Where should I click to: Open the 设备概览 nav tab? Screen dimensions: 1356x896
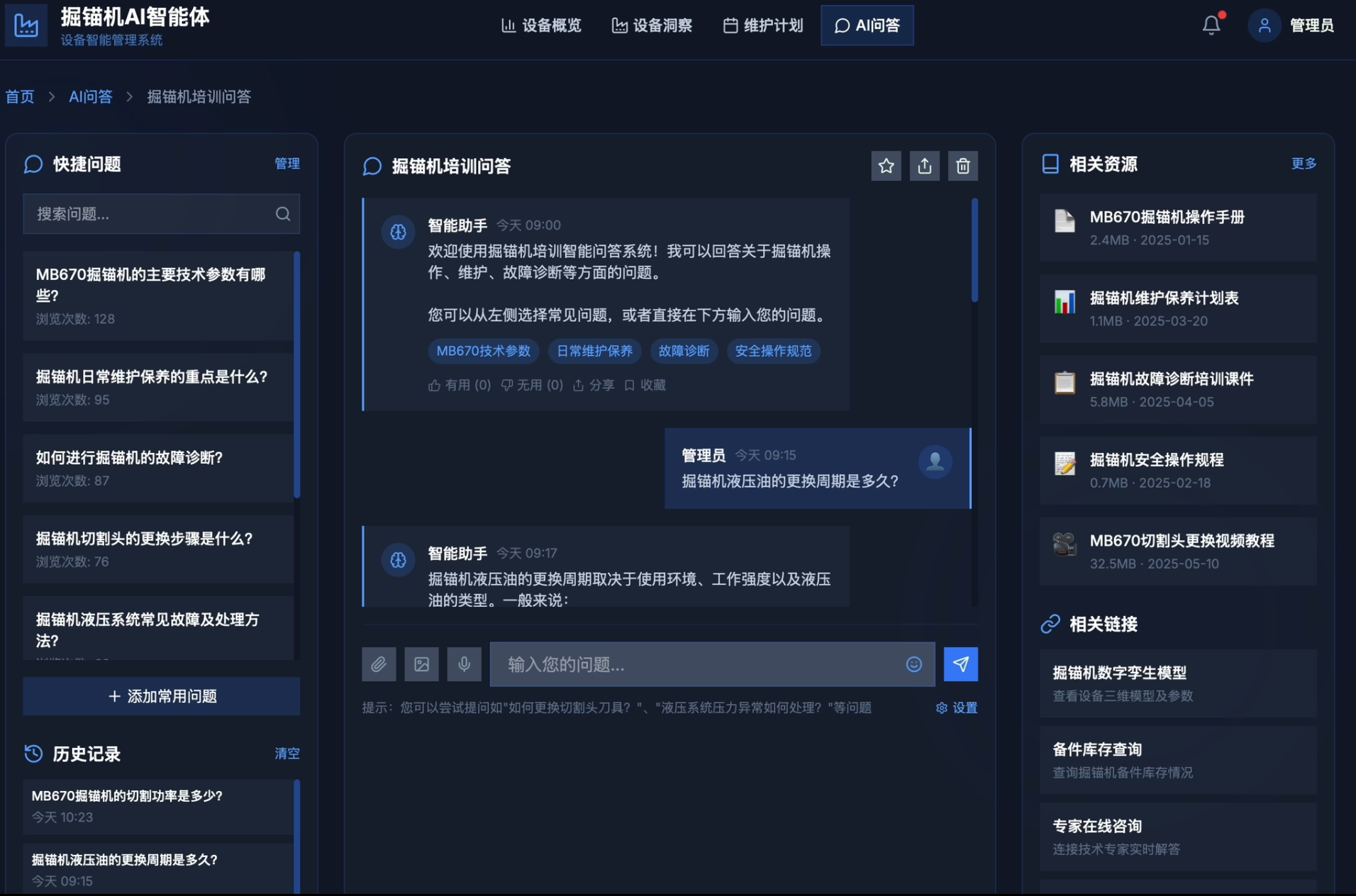[x=541, y=26]
